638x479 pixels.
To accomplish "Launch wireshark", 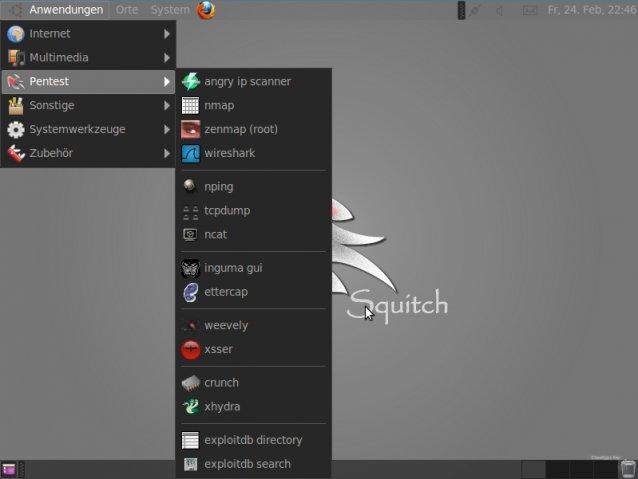I will click(x=253, y=153).
